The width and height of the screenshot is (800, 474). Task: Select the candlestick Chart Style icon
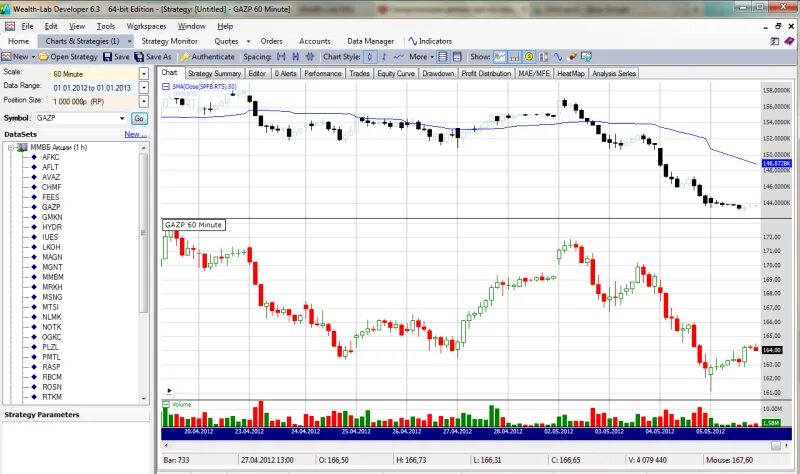coord(370,57)
